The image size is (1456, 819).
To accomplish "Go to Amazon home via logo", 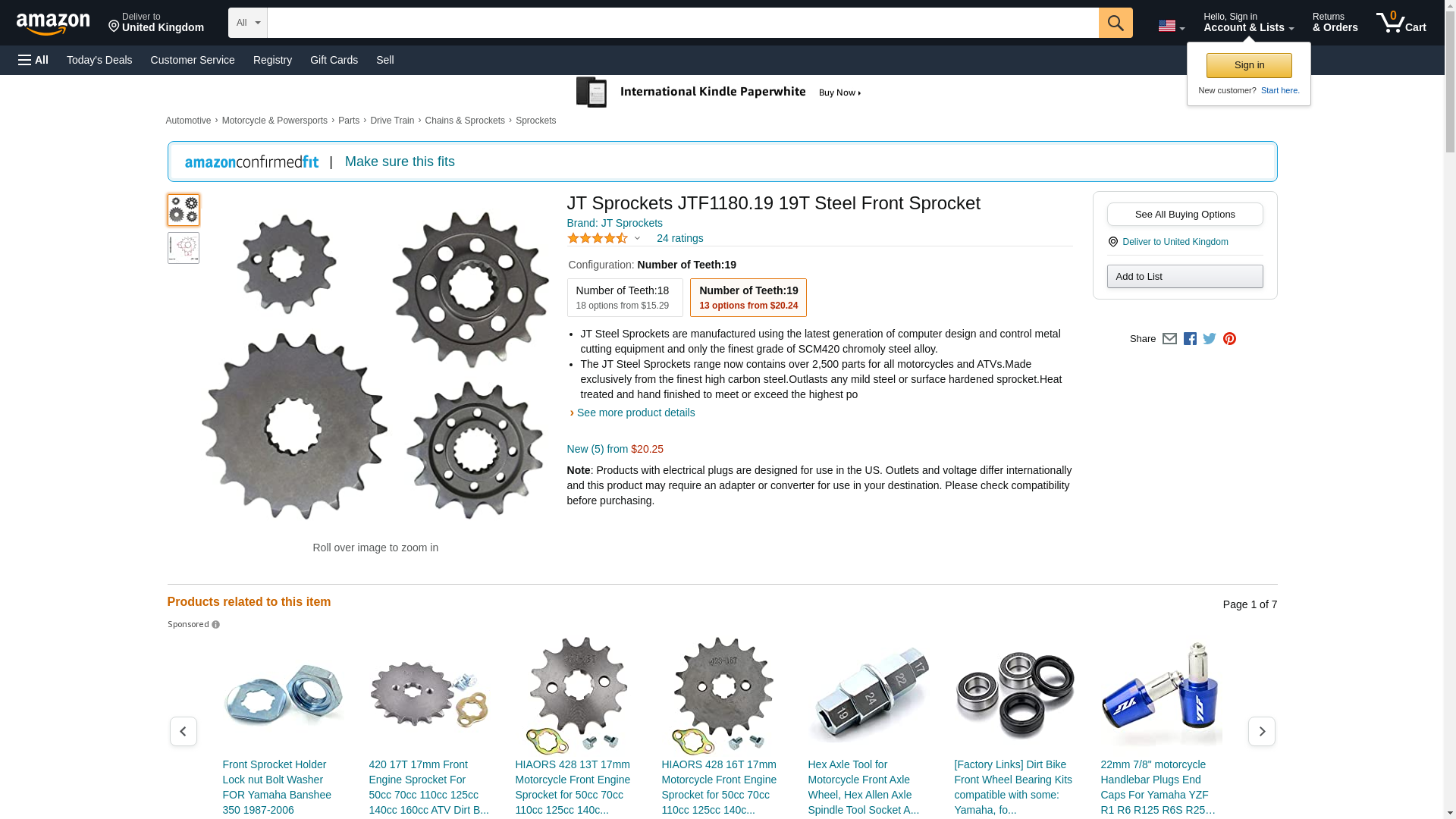I will tap(53, 24).
